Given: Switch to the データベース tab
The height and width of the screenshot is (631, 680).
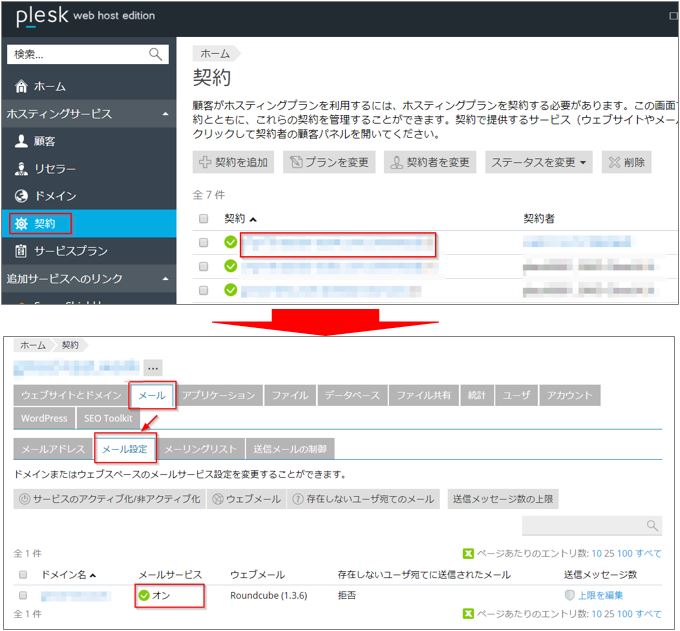Looking at the screenshot, I should 352,395.
